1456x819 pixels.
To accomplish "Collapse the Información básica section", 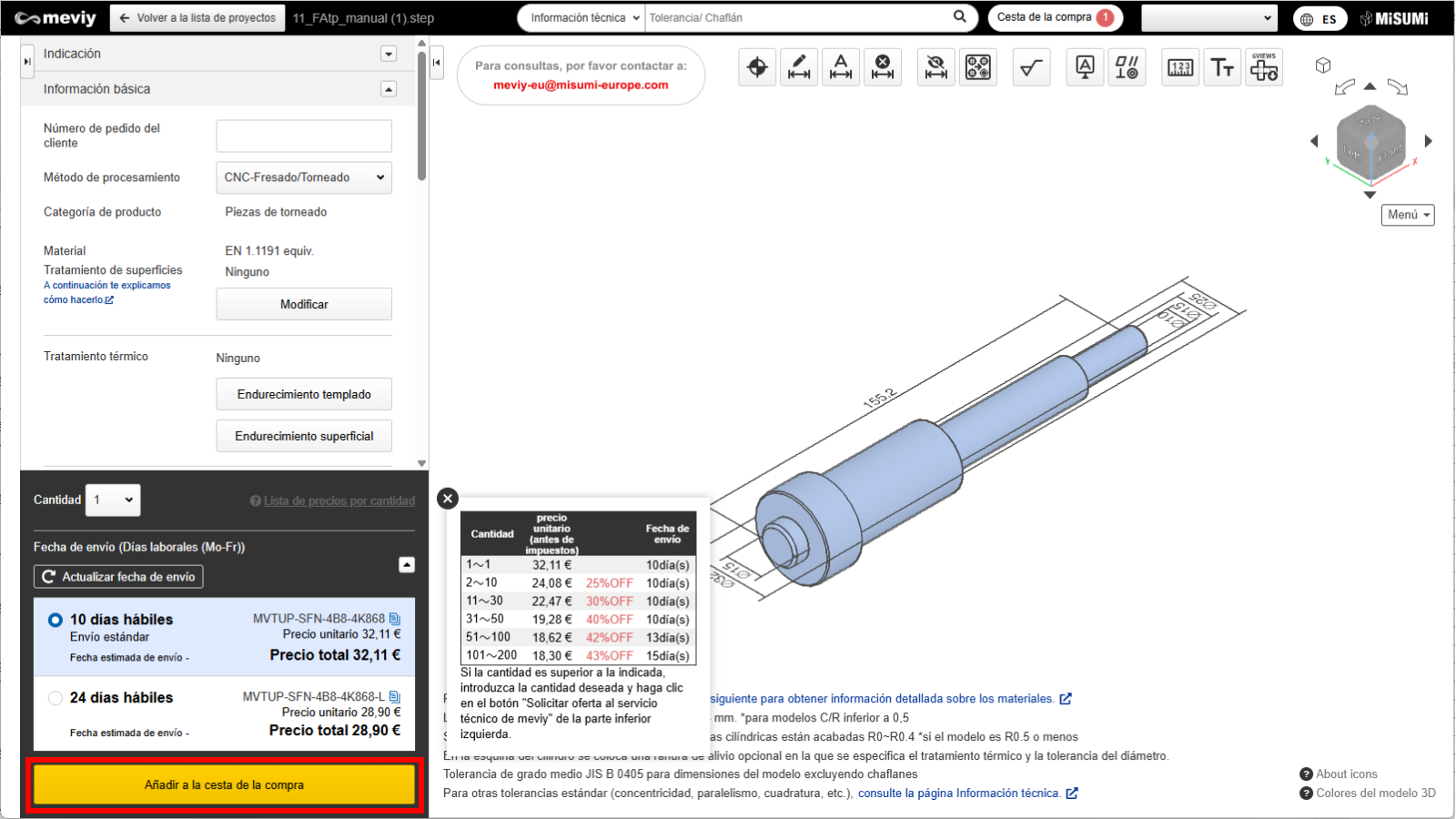I will 389,89.
